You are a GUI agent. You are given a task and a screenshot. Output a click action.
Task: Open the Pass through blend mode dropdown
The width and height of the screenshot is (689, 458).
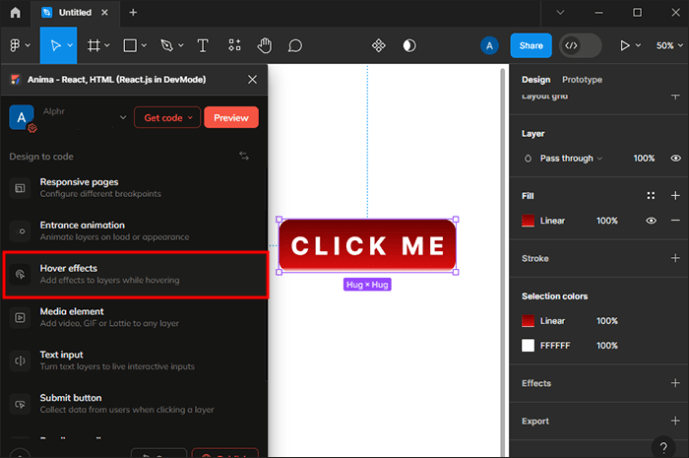pyautogui.click(x=571, y=158)
